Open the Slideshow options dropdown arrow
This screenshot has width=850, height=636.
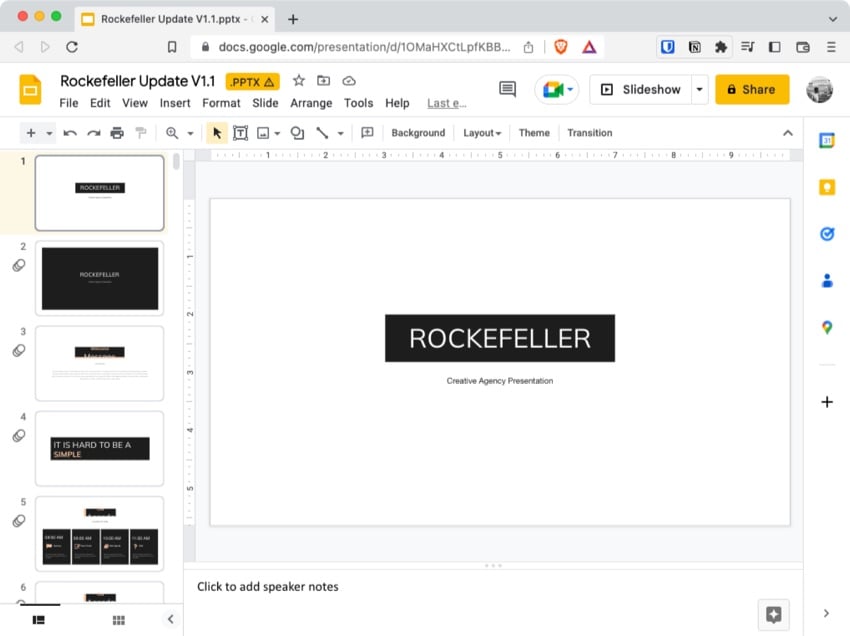(699, 89)
